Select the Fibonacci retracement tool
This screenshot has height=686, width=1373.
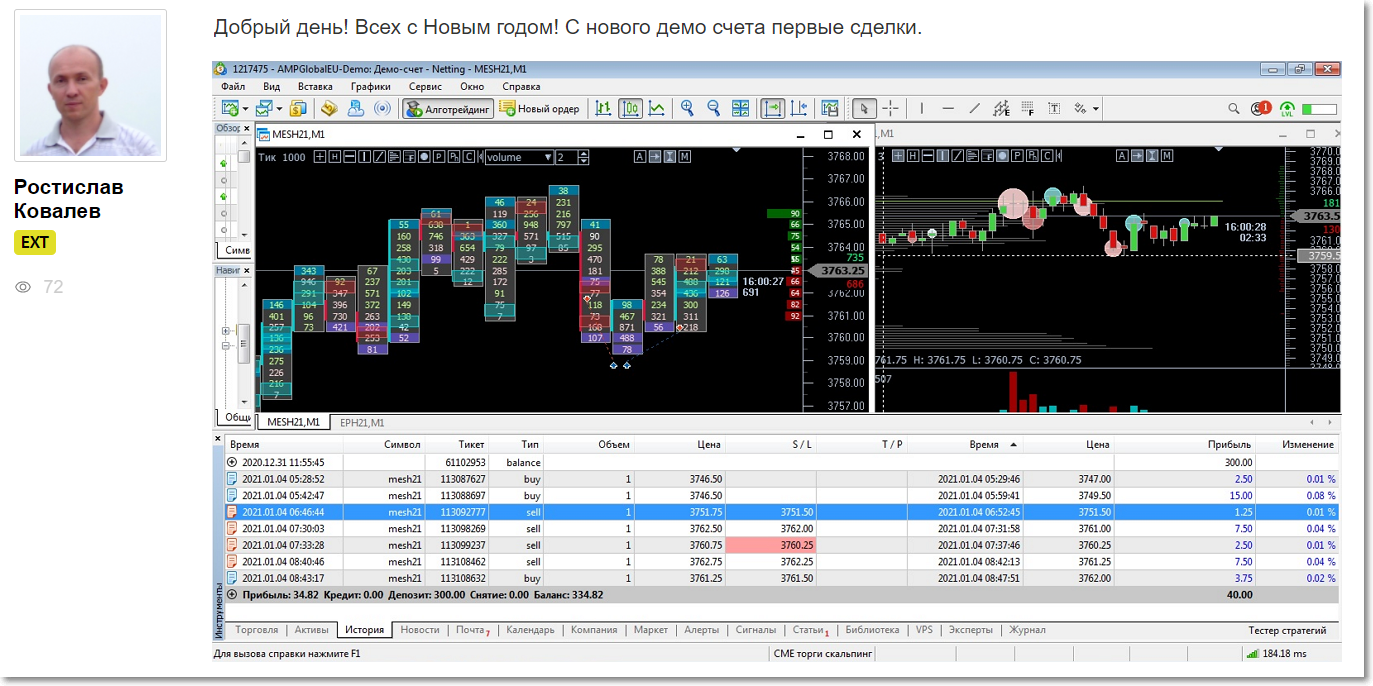point(1027,108)
